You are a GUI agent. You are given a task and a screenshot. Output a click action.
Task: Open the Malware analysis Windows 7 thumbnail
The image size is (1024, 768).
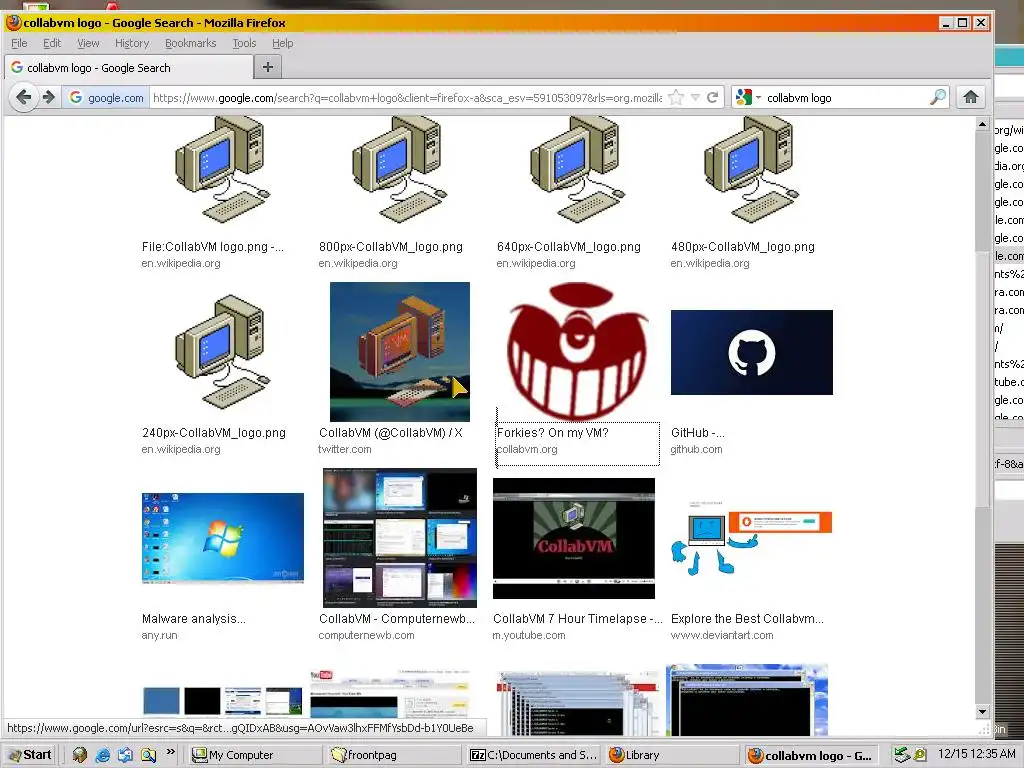223,538
